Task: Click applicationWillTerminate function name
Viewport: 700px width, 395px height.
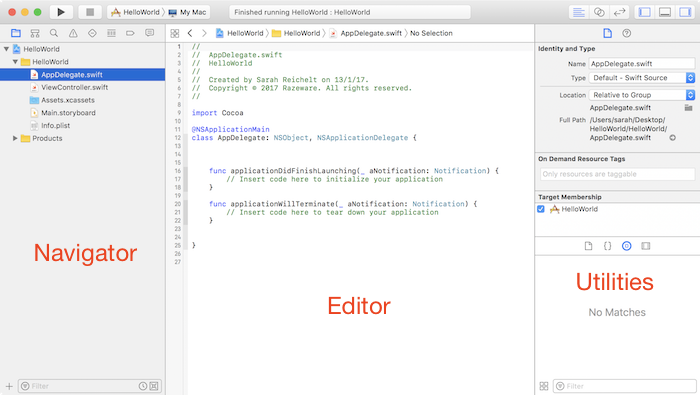Action: click(x=283, y=204)
